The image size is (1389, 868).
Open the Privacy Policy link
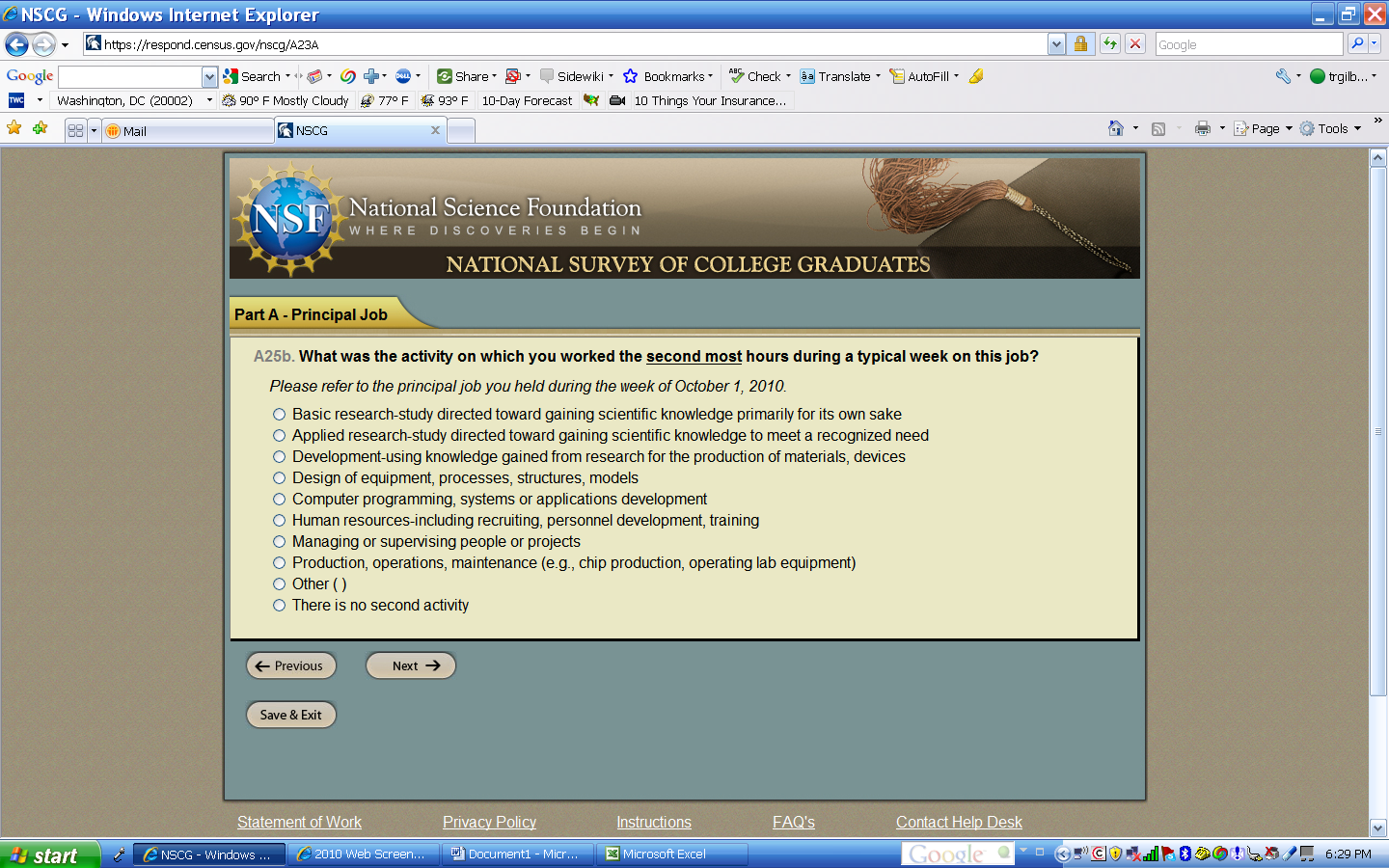489,822
